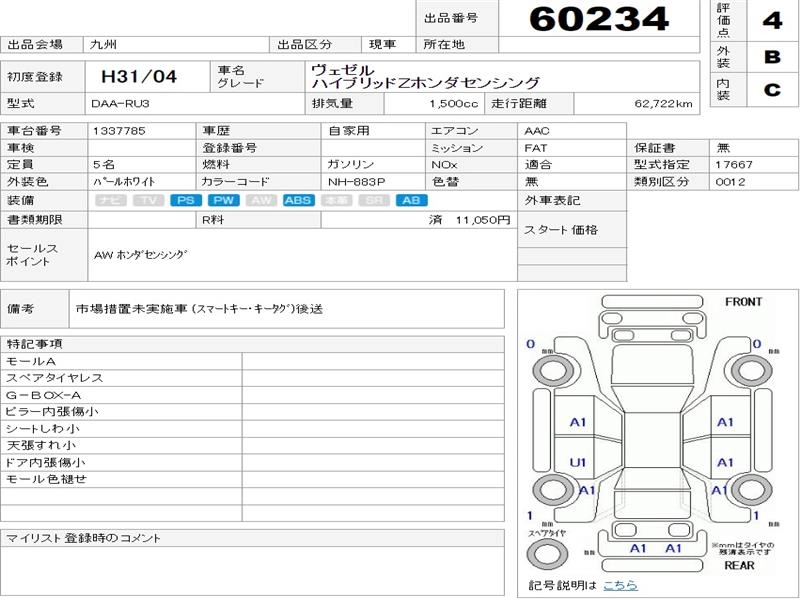Click the sales point AW ホンダセンシング
The width and height of the screenshot is (800, 600).
click(141, 255)
